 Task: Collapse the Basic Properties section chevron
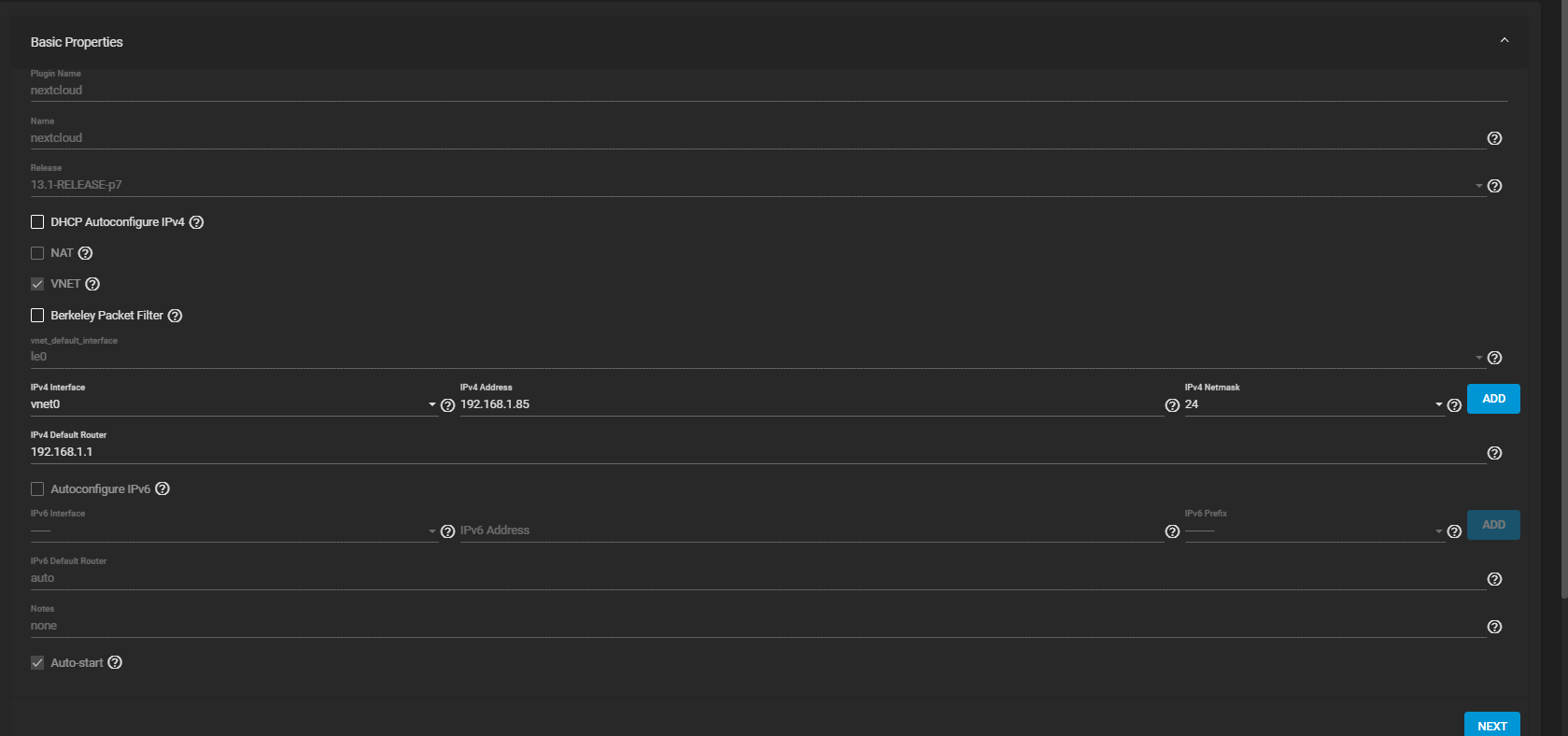tap(1504, 40)
